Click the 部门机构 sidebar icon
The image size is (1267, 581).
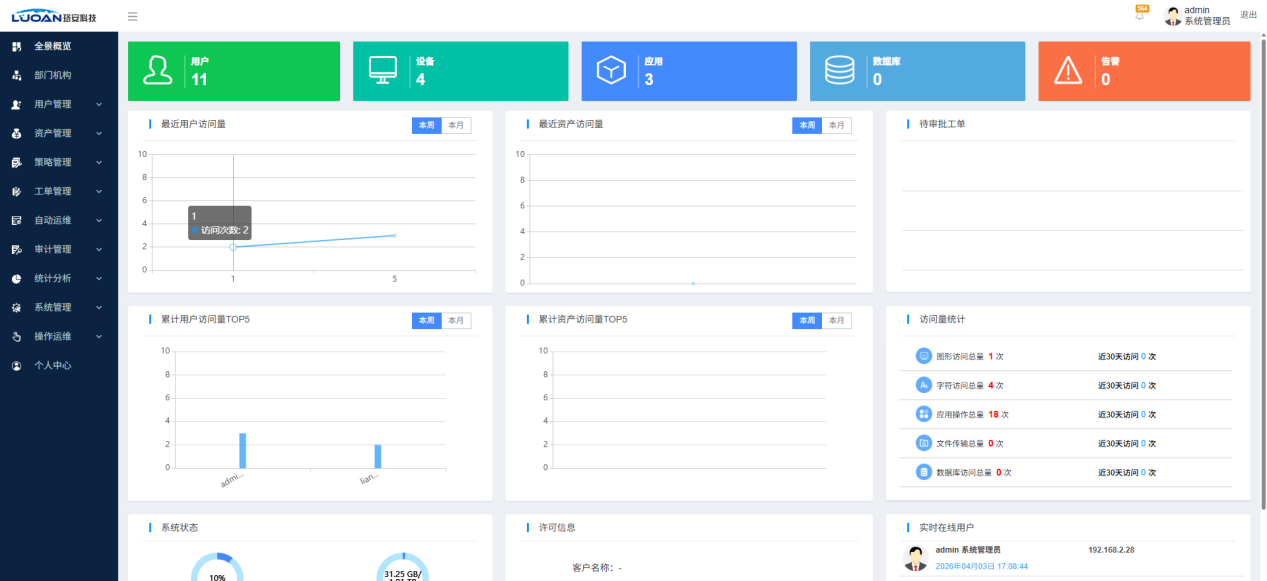pyautogui.click(x=16, y=75)
